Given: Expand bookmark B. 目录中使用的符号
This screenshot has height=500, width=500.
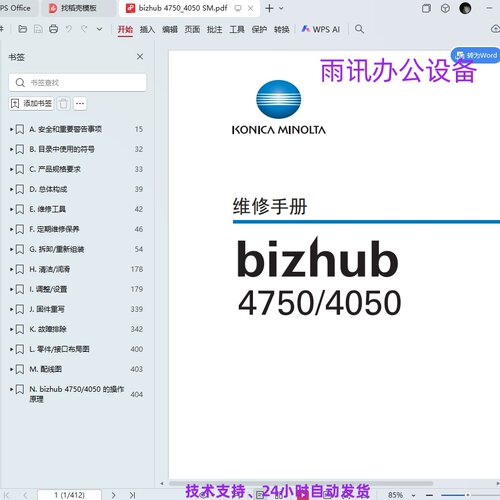Looking at the screenshot, I should click(11, 149).
